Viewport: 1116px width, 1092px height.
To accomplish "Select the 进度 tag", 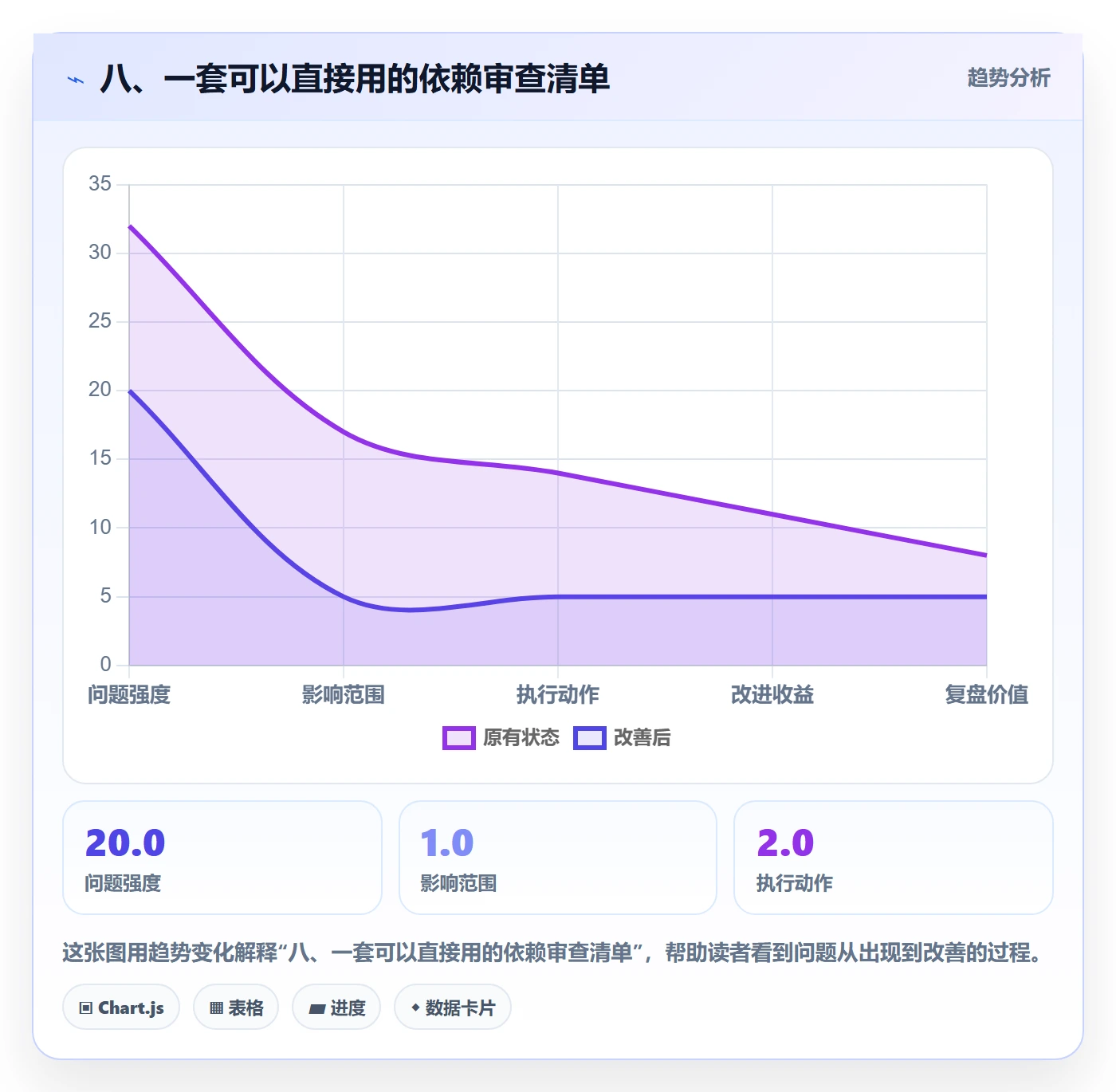I will (336, 1008).
